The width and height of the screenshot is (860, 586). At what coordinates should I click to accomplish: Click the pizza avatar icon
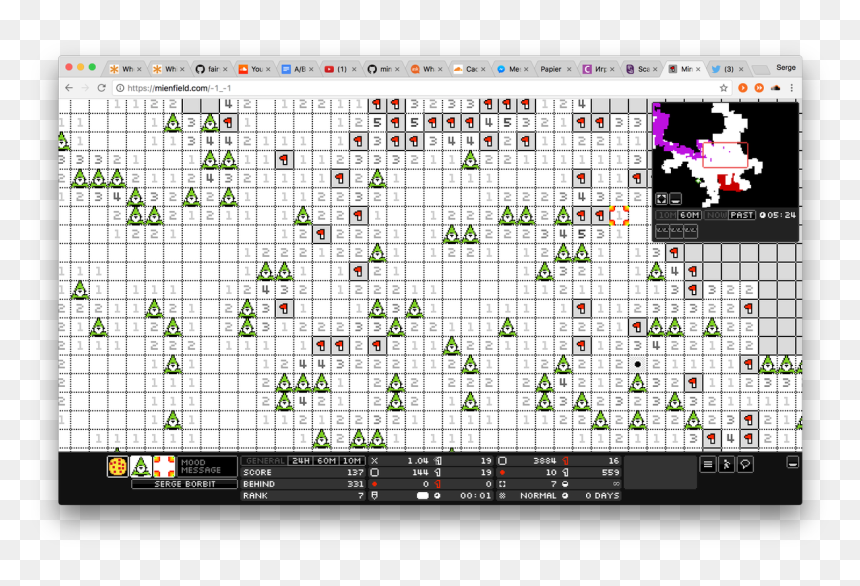click(117, 466)
